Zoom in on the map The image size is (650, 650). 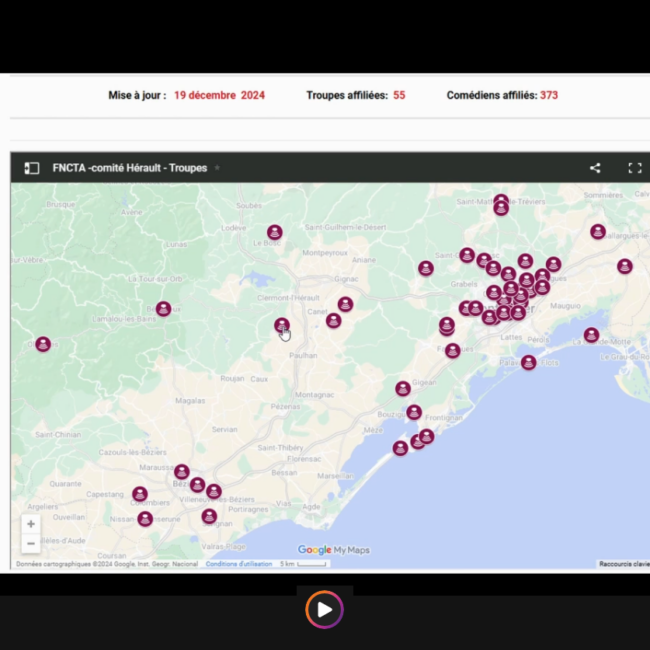(x=31, y=524)
